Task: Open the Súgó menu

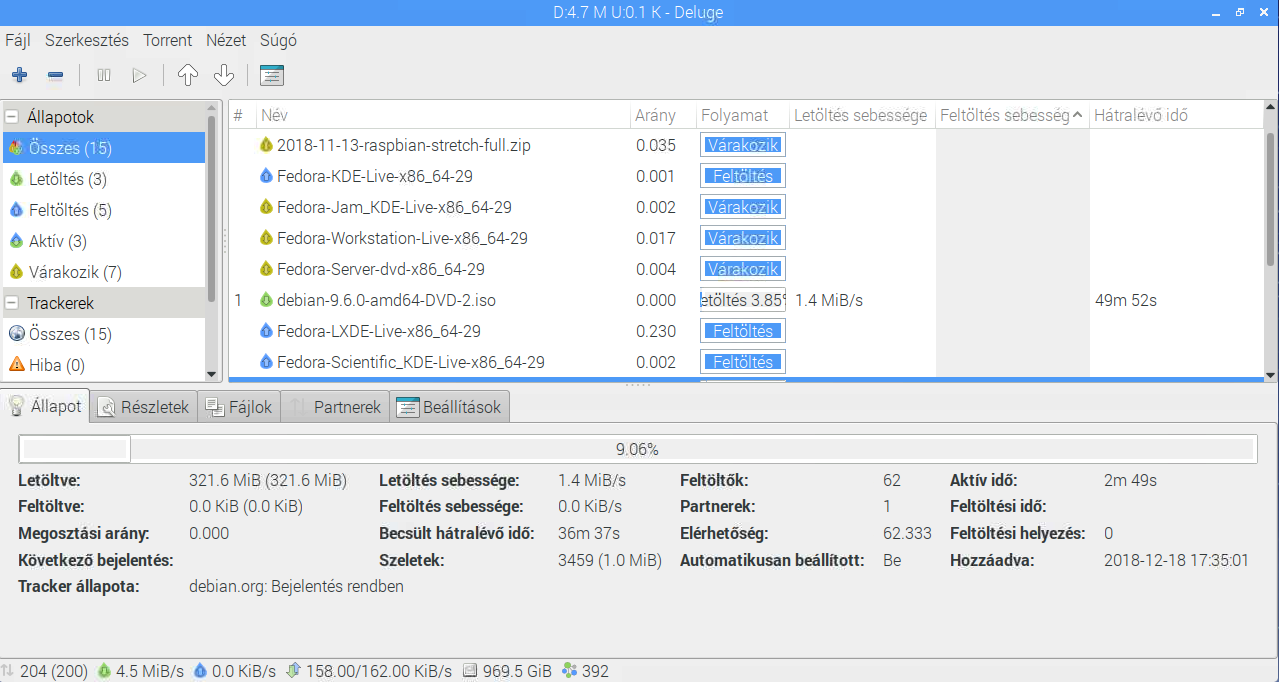Action: pos(278,41)
